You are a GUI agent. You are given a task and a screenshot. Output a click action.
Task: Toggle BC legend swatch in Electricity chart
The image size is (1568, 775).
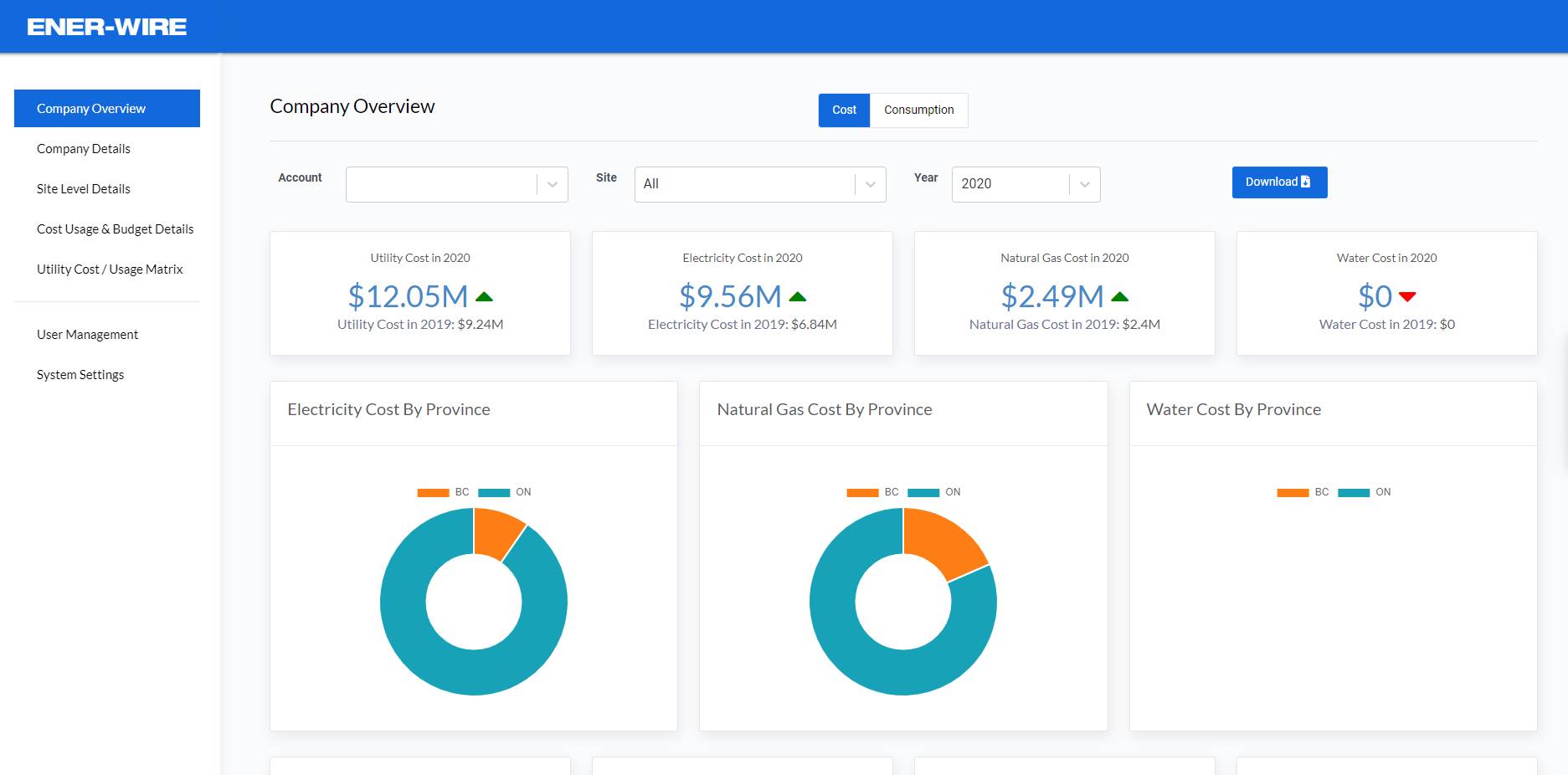(x=434, y=492)
